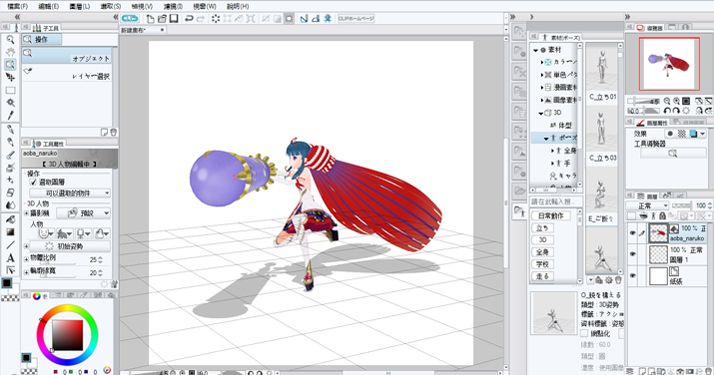This screenshot has height=375, width=714.
Task: Choose the Eyedropper tool in left toolbar
Action: 10,115
